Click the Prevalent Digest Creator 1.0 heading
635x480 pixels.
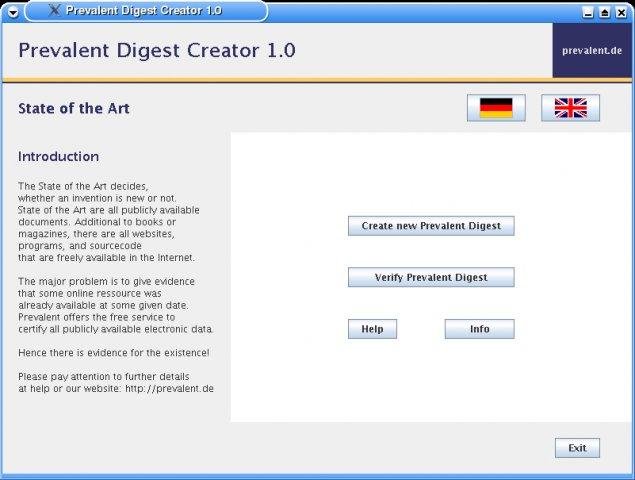[x=157, y=51]
